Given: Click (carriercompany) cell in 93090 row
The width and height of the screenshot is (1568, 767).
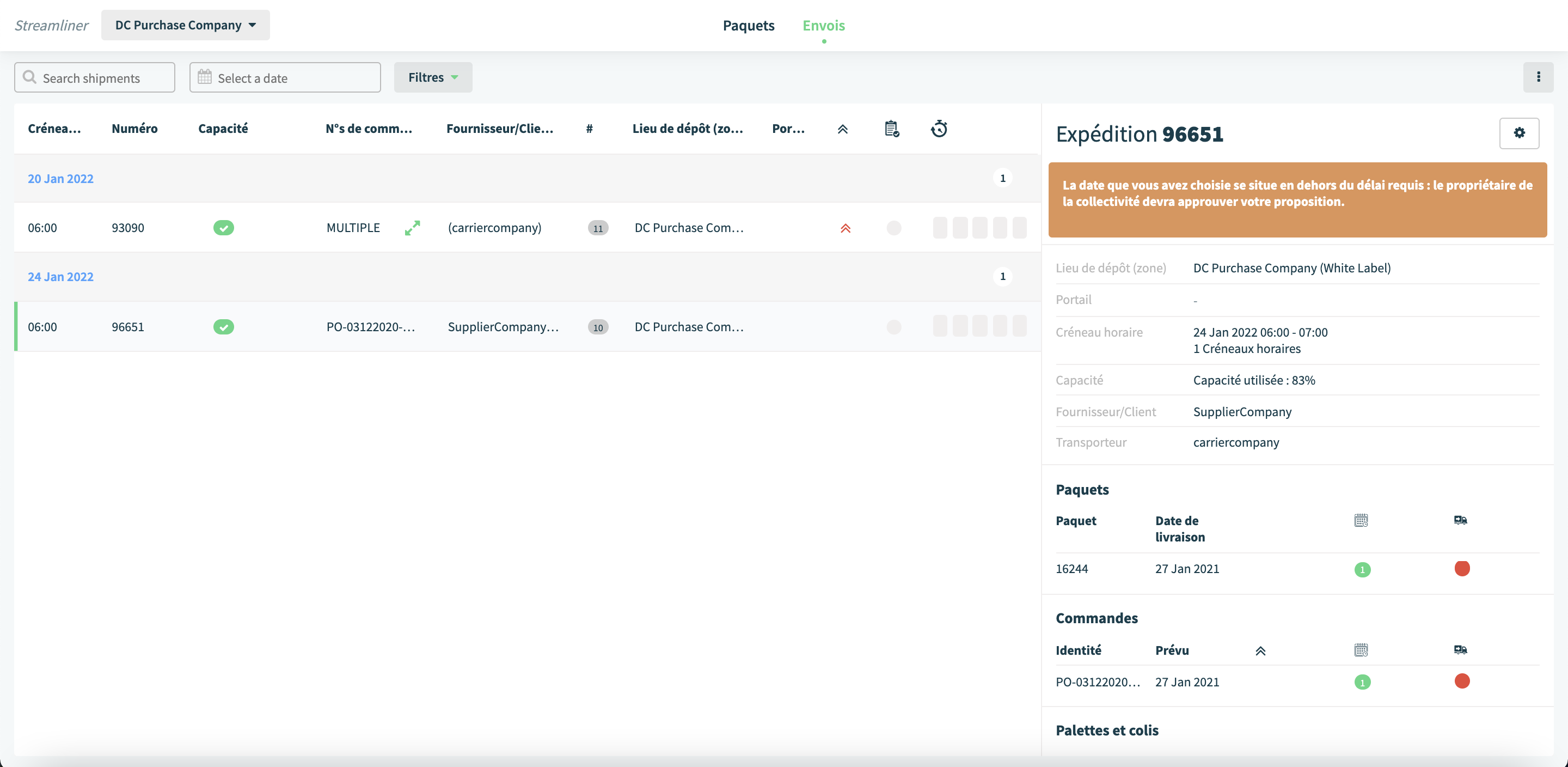Looking at the screenshot, I should [x=494, y=228].
